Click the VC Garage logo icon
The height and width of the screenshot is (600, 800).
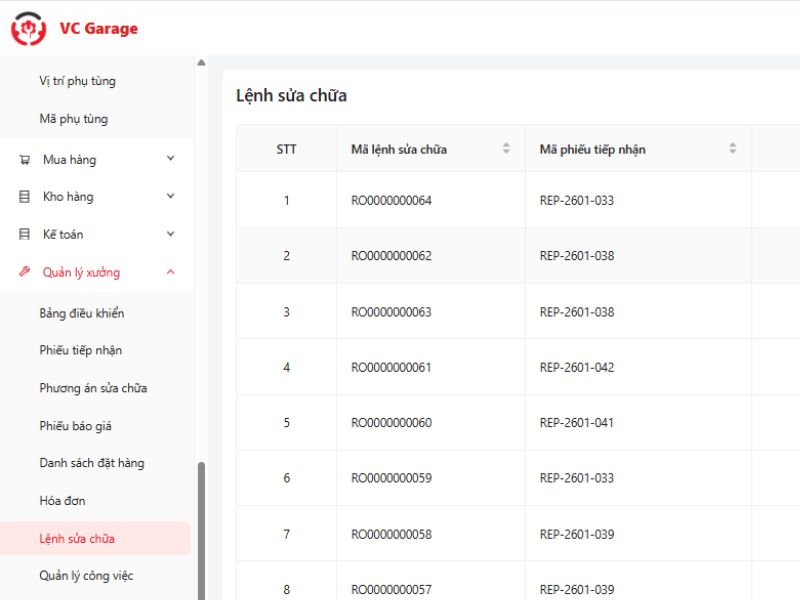click(28, 29)
